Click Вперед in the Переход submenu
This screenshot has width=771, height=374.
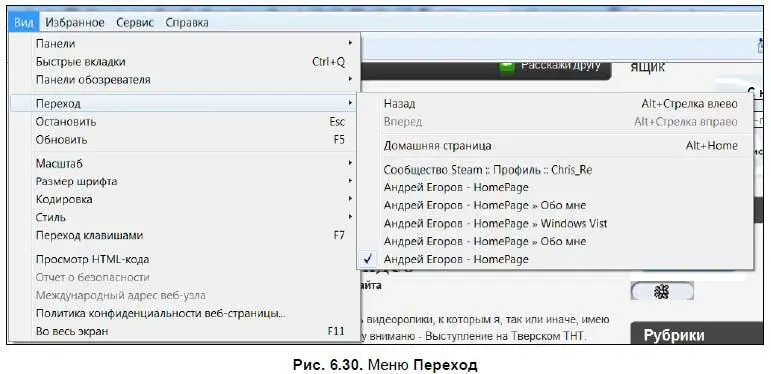point(556,122)
